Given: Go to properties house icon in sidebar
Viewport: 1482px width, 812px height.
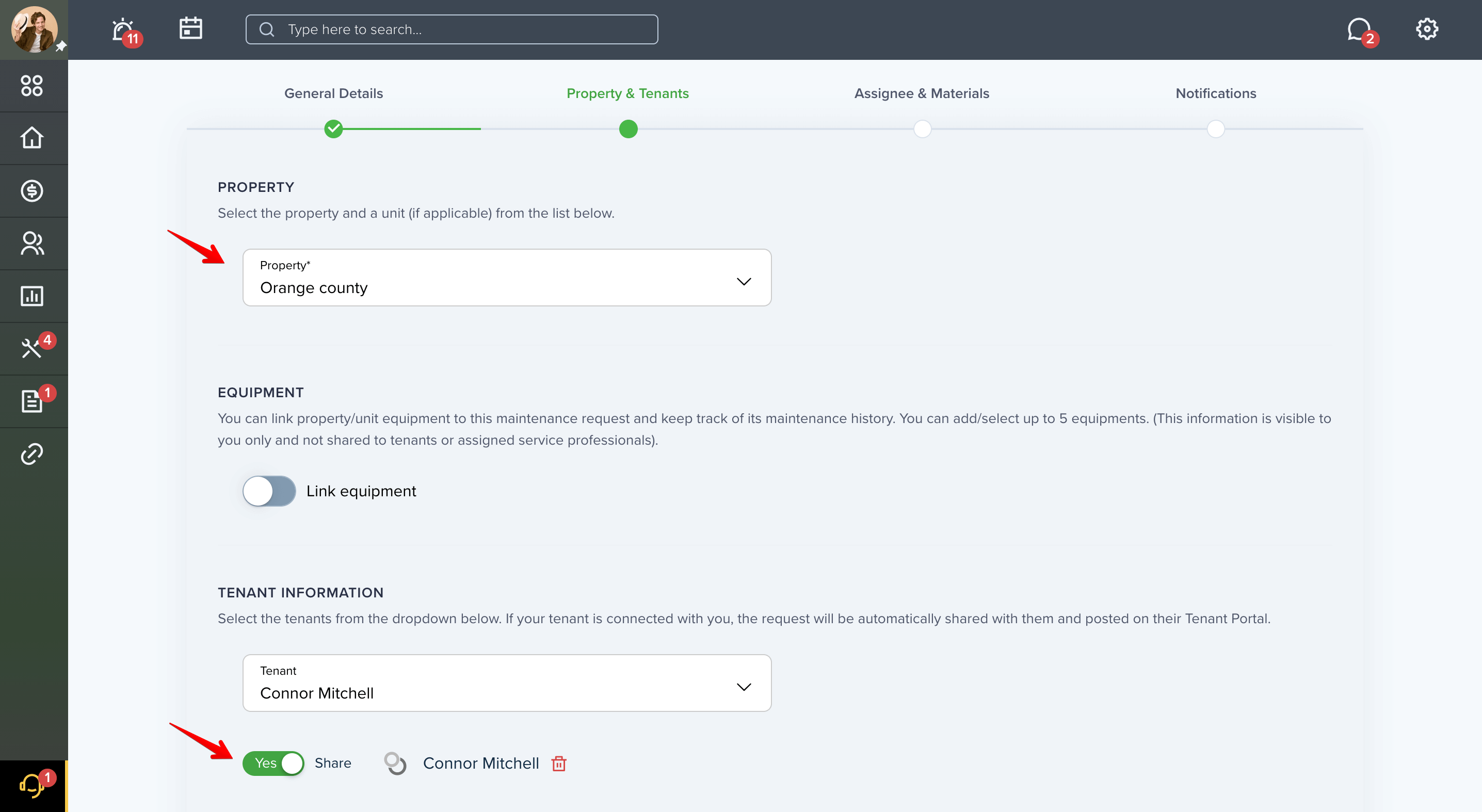Looking at the screenshot, I should tap(31, 138).
